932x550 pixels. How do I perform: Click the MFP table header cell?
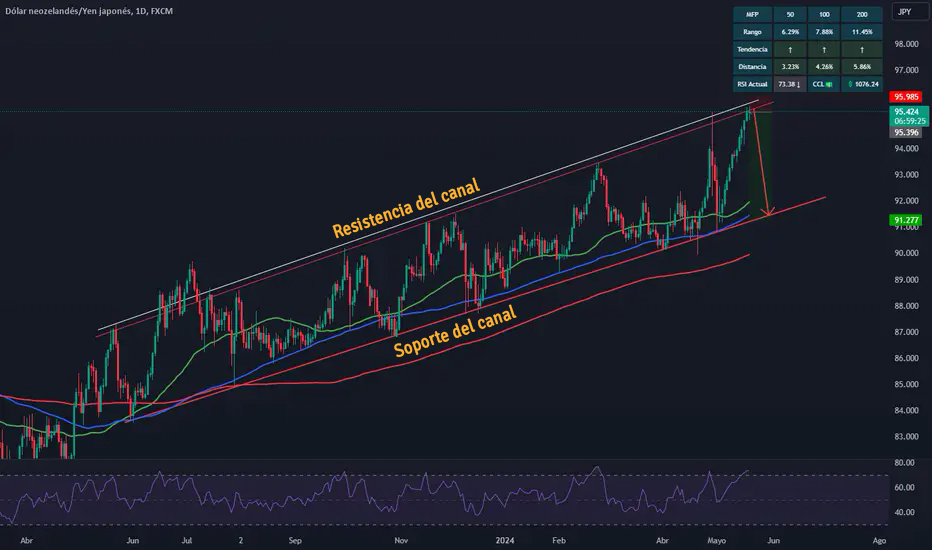[x=753, y=13]
